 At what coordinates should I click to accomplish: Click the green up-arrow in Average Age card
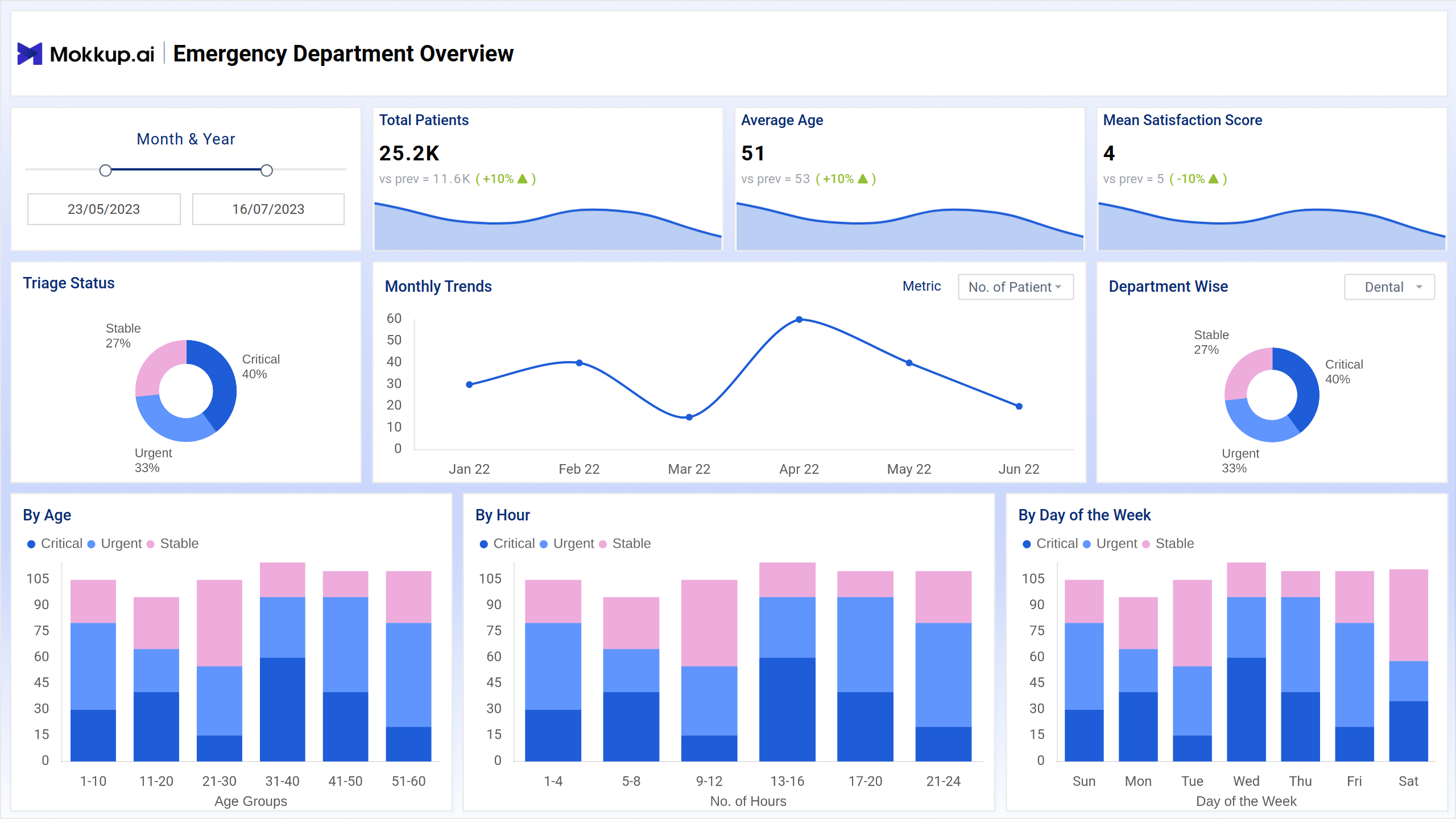863,179
